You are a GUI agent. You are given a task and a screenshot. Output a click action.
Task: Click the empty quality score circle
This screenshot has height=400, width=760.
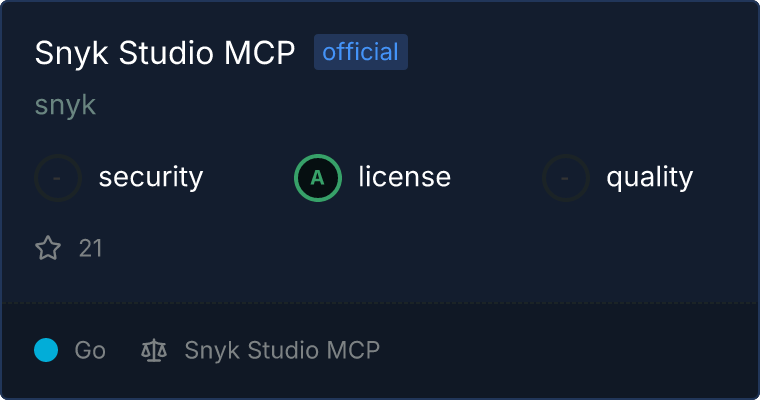pos(566,178)
